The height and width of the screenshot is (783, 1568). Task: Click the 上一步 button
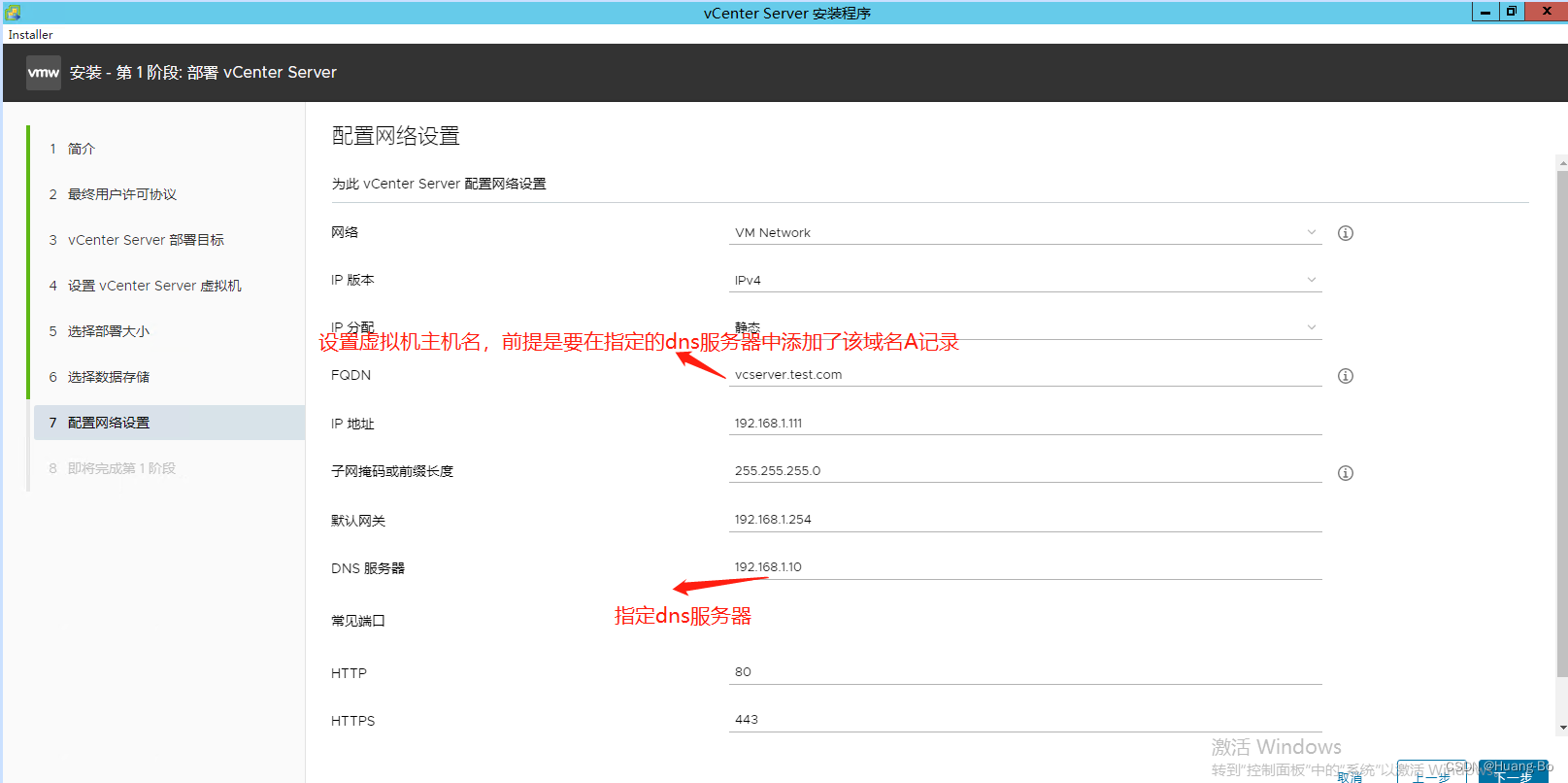click(x=1432, y=774)
